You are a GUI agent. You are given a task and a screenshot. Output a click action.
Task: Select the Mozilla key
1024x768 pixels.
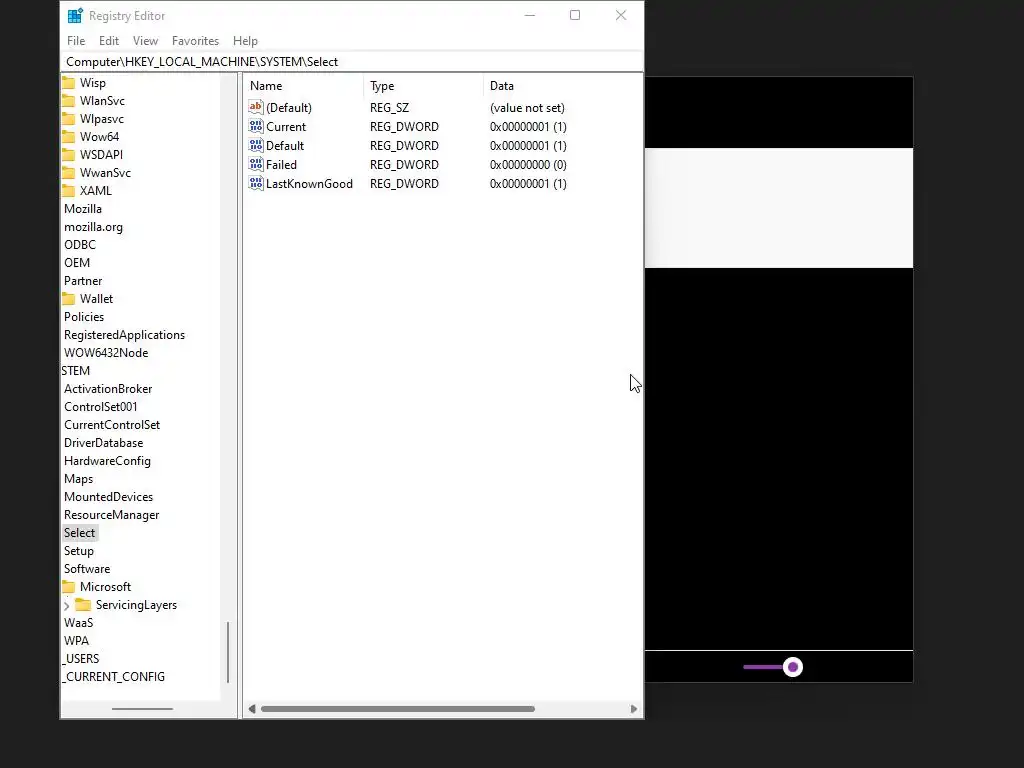point(83,209)
